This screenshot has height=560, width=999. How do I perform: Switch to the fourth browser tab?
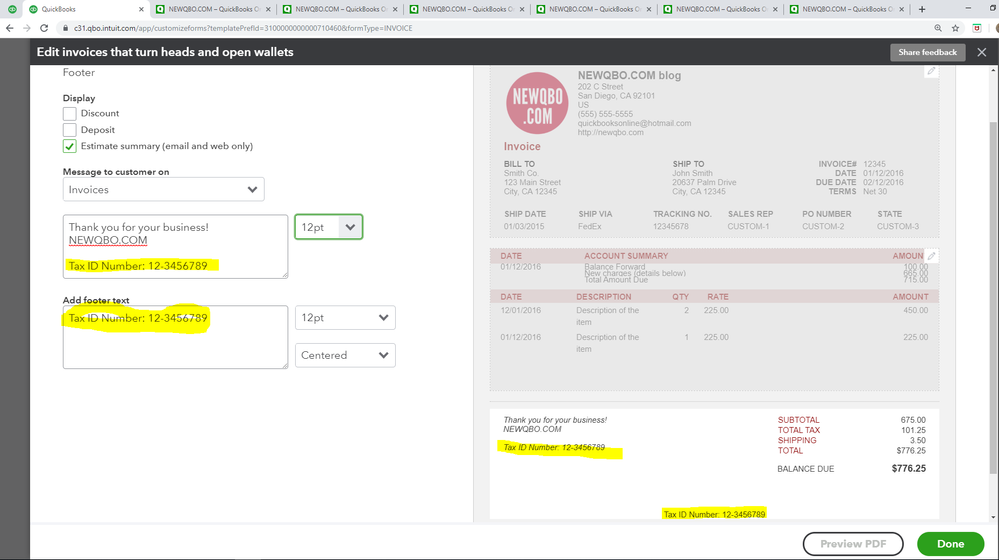467,9
